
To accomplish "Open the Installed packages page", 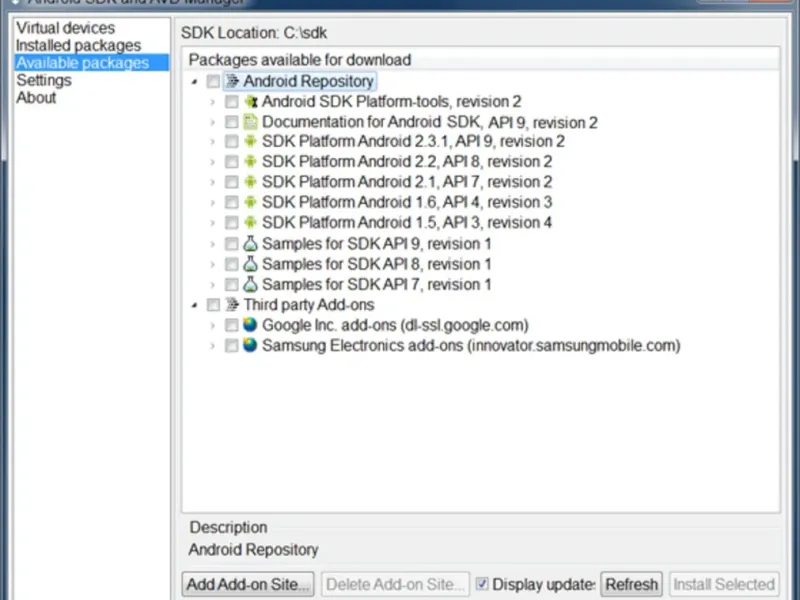I will point(78,45).
